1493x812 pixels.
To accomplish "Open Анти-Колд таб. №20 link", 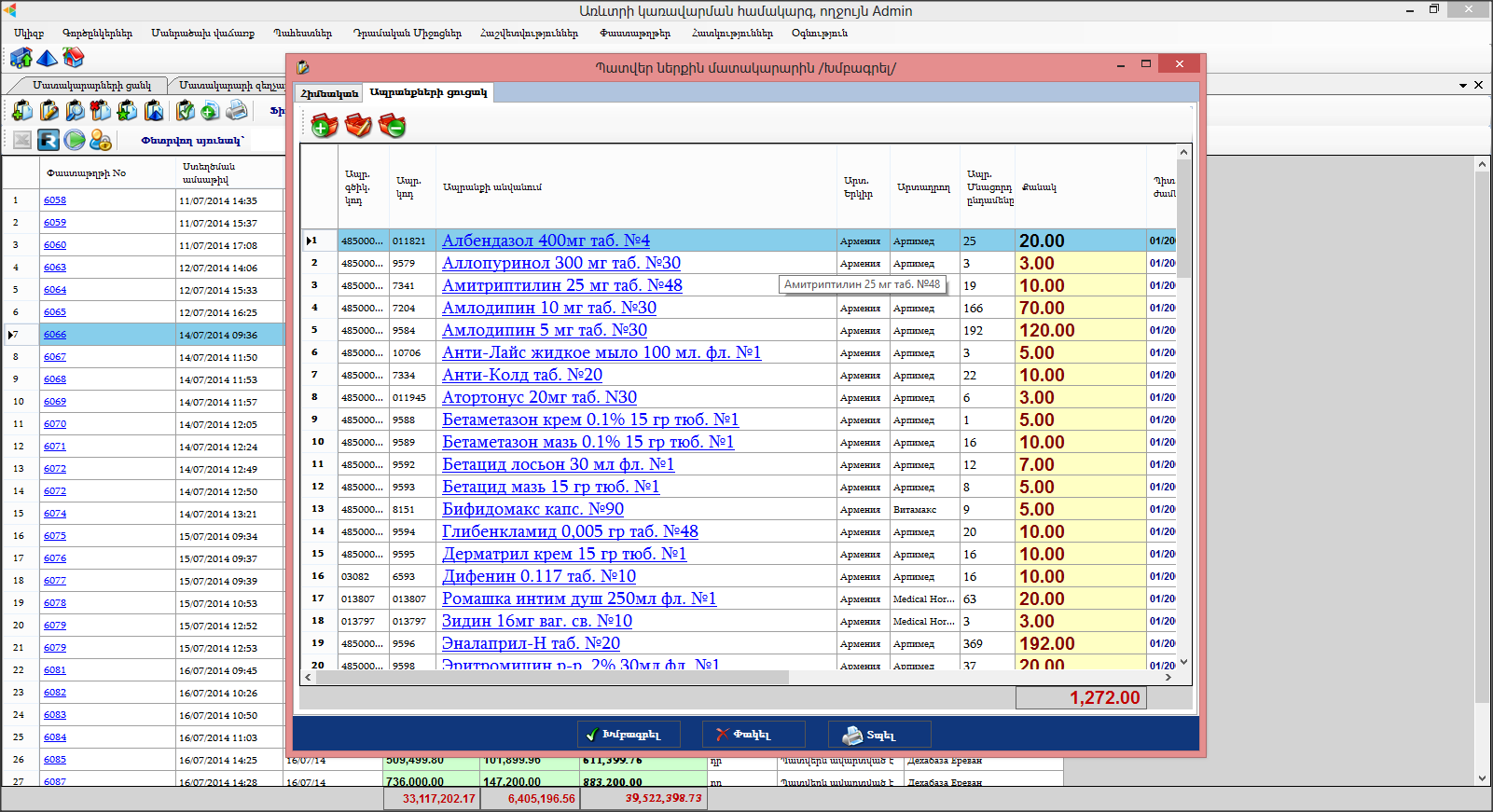I will click(x=522, y=375).
